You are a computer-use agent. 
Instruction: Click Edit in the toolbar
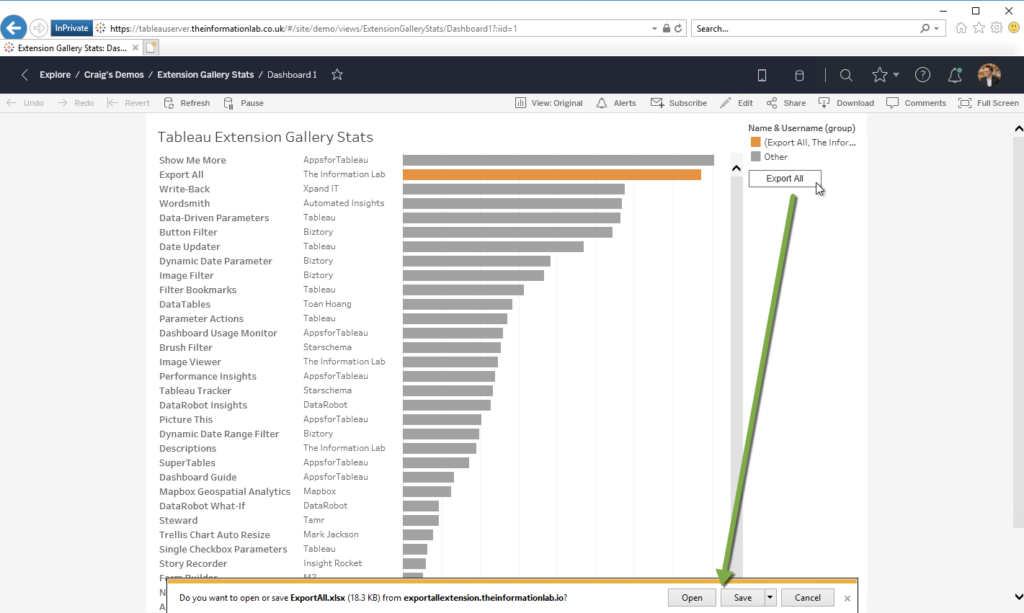point(737,103)
